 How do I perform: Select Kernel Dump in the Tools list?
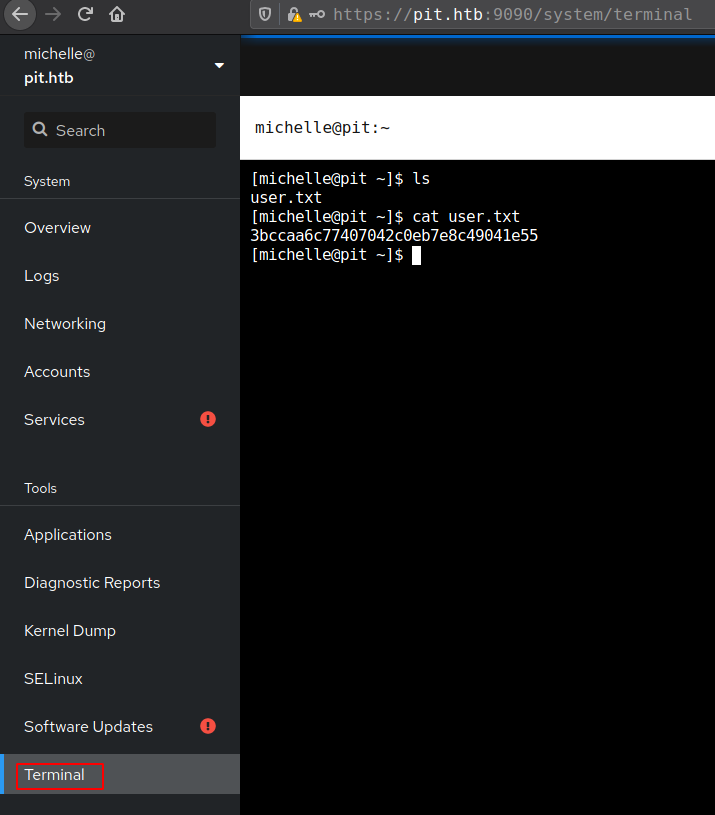coord(70,631)
